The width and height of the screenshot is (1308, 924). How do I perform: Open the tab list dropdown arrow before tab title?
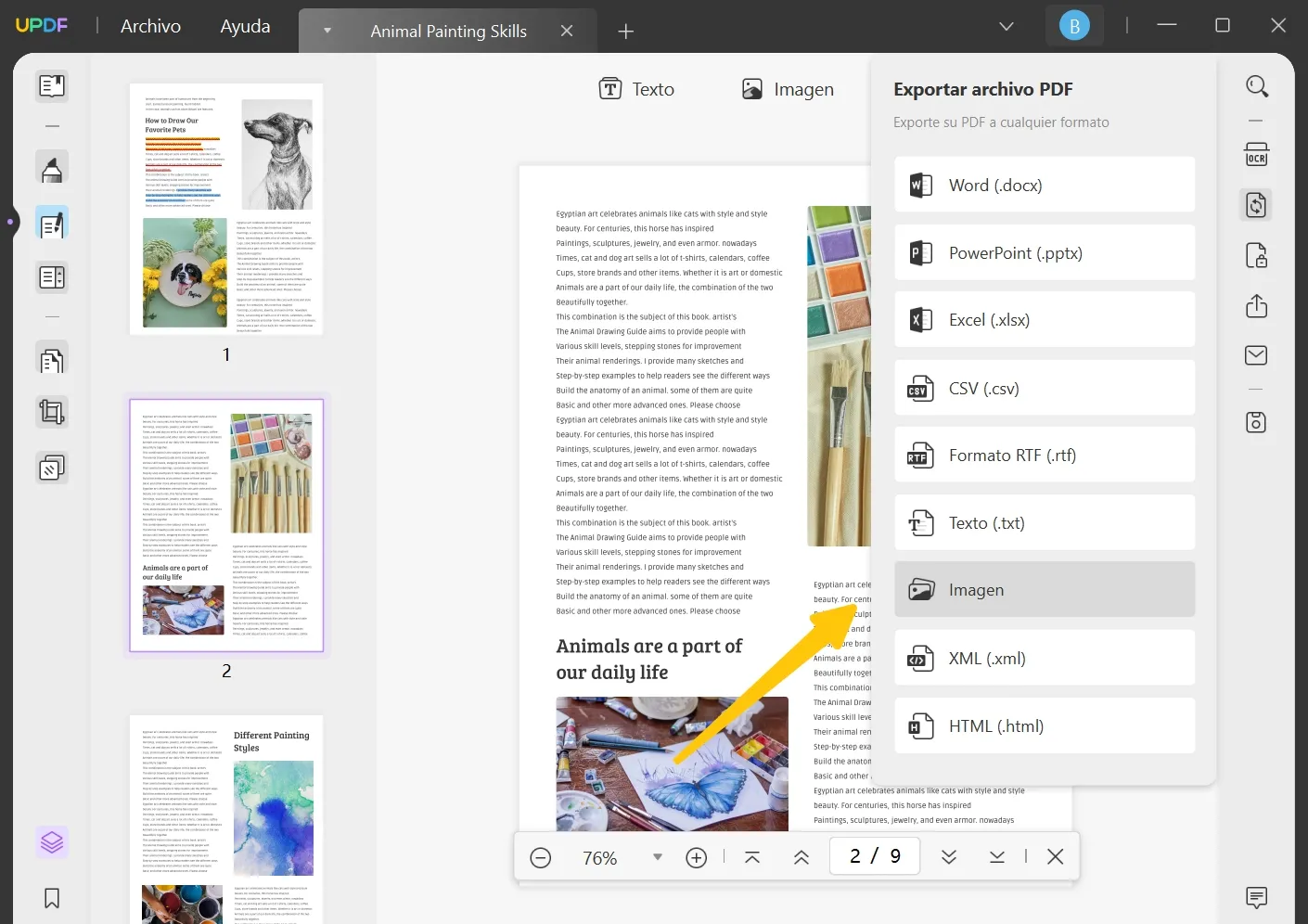coord(327,31)
